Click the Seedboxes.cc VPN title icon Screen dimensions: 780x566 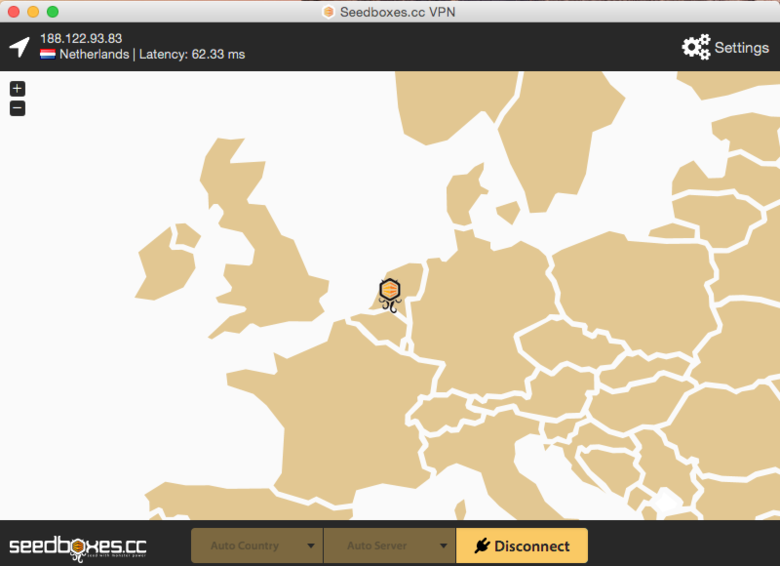pos(328,11)
